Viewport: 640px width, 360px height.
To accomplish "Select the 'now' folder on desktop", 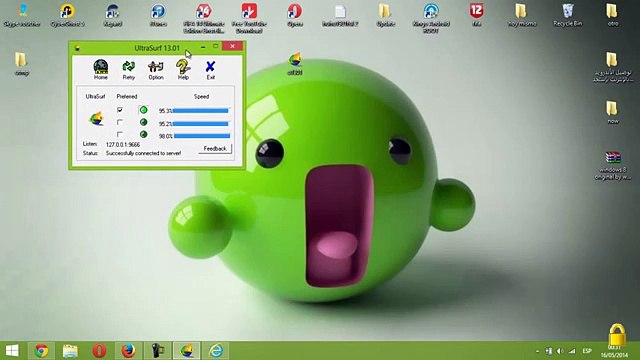I will click(612, 112).
